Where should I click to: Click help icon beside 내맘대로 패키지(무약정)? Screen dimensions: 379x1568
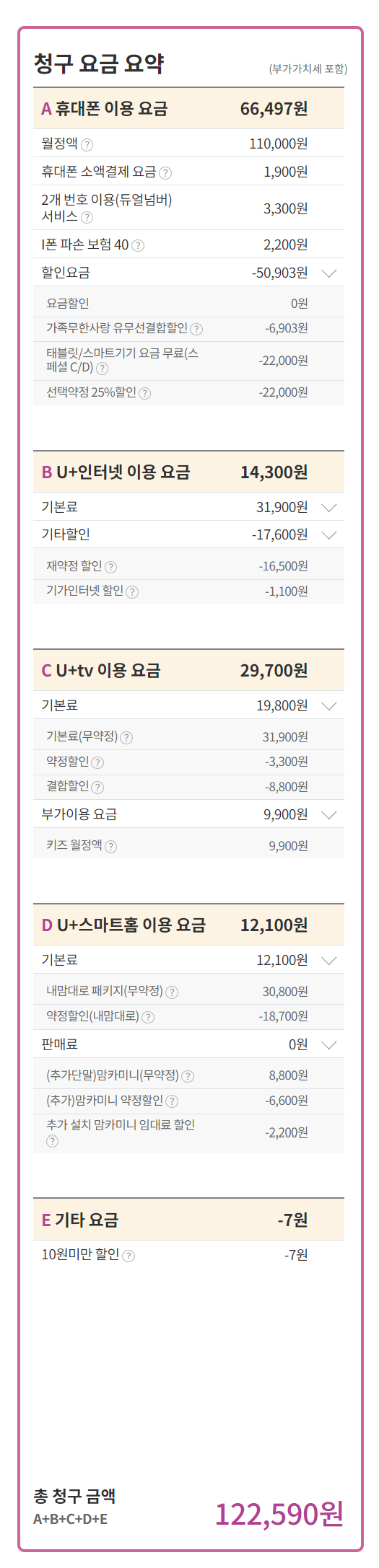pos(172,993)
